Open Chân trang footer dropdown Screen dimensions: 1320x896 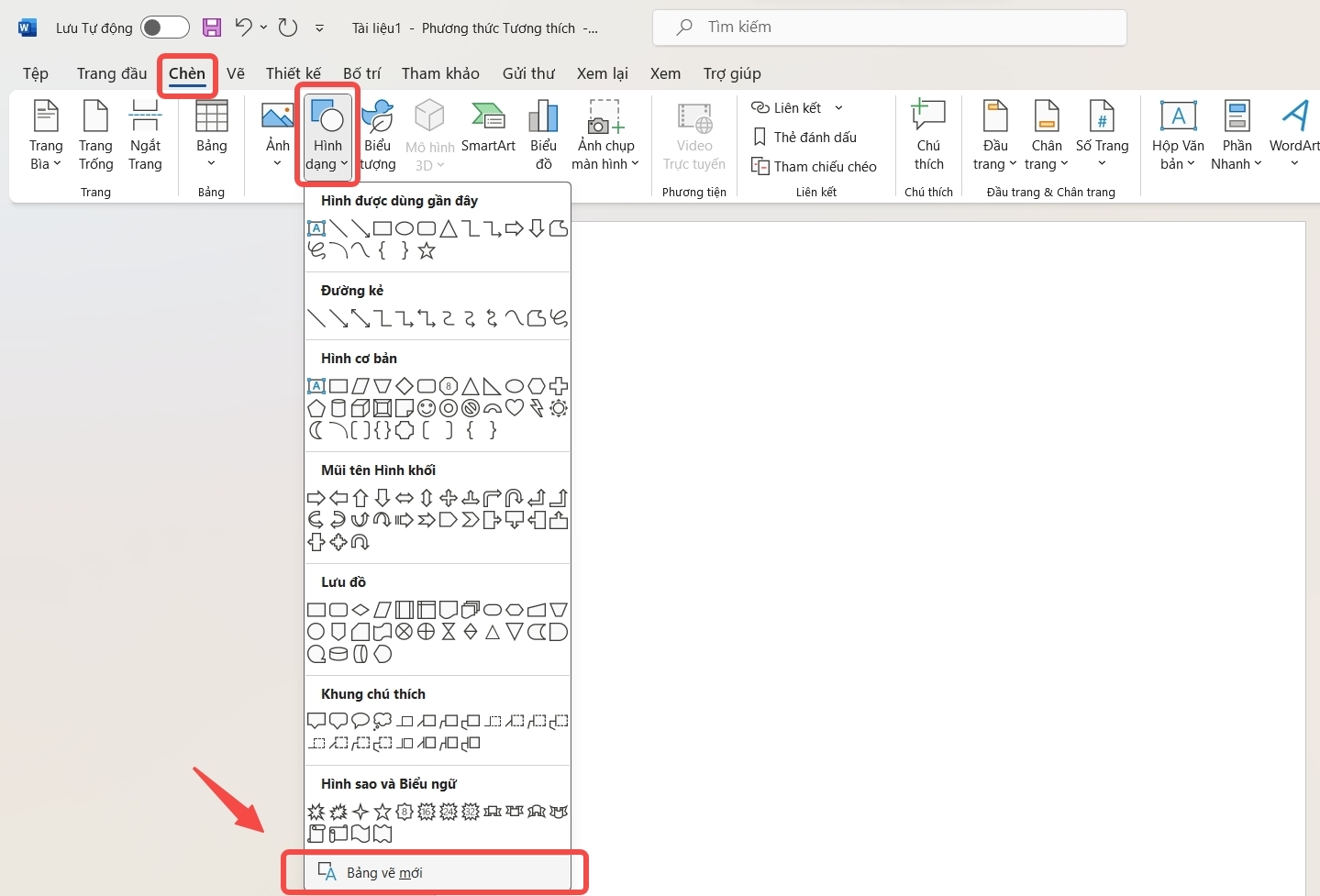(1047, 136)
